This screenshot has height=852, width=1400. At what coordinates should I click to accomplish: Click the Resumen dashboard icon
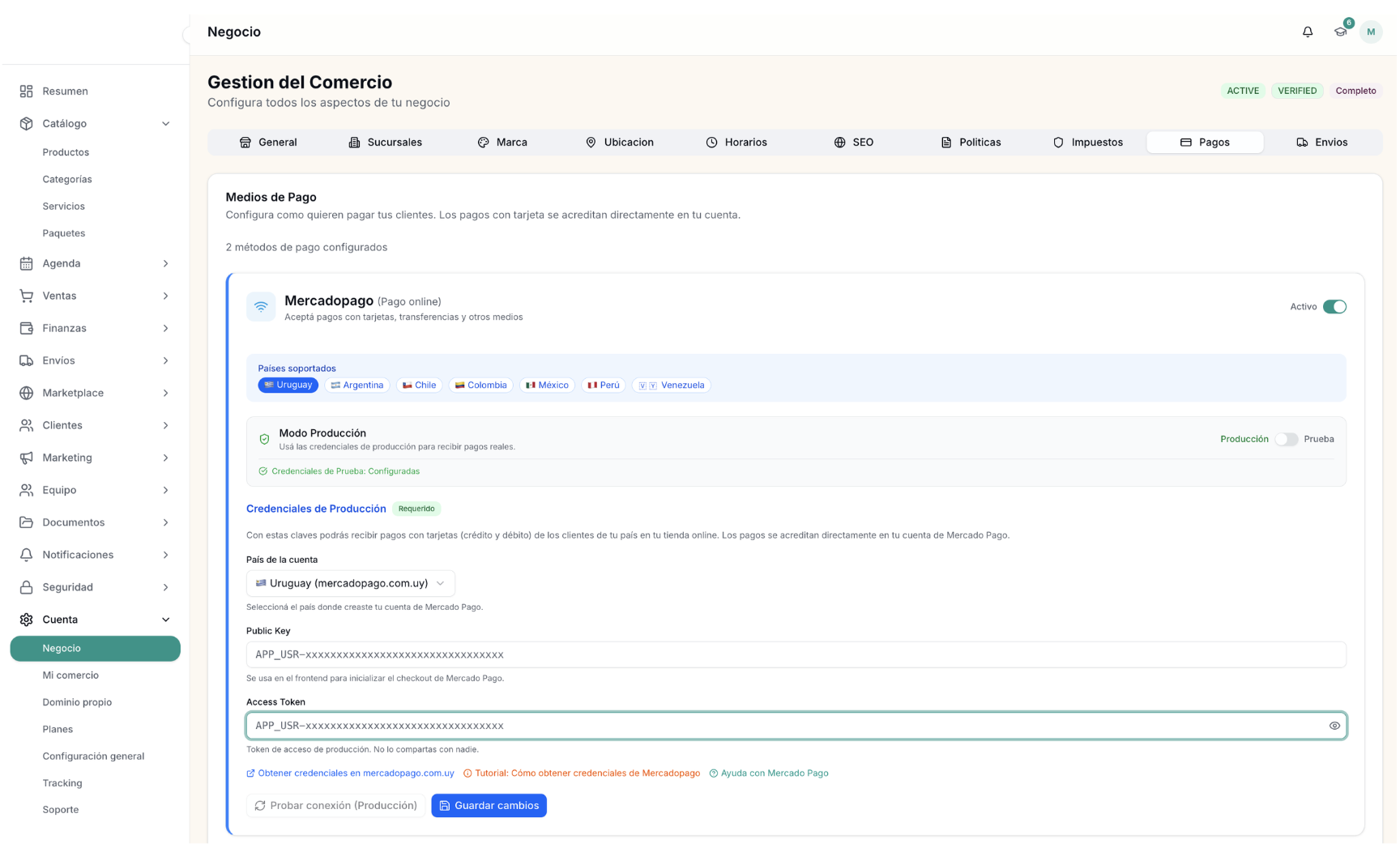click(x=26, y=92)
